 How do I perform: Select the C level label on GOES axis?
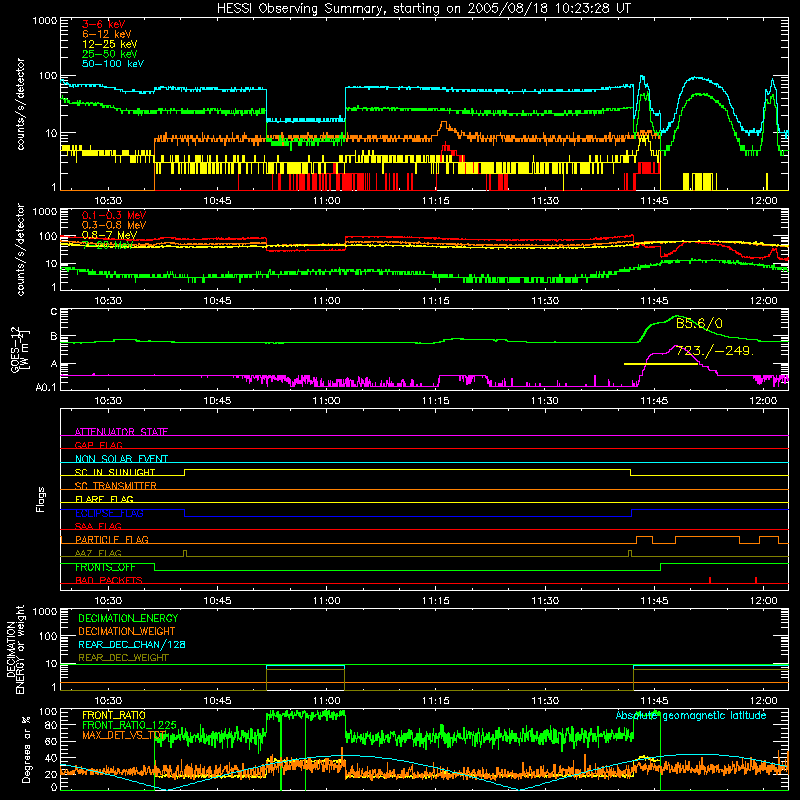click(x=54, y=311)
